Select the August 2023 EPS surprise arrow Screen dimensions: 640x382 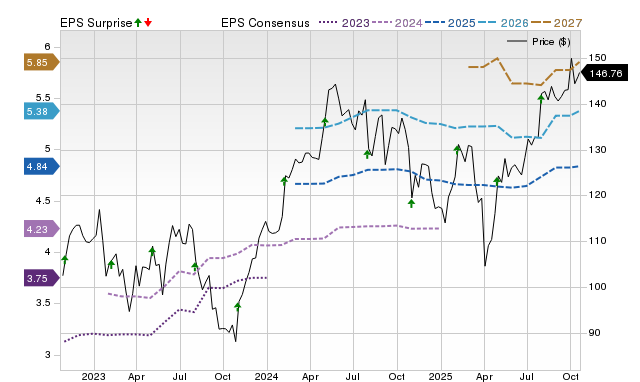pyautogui.click(x=195, y=267)
